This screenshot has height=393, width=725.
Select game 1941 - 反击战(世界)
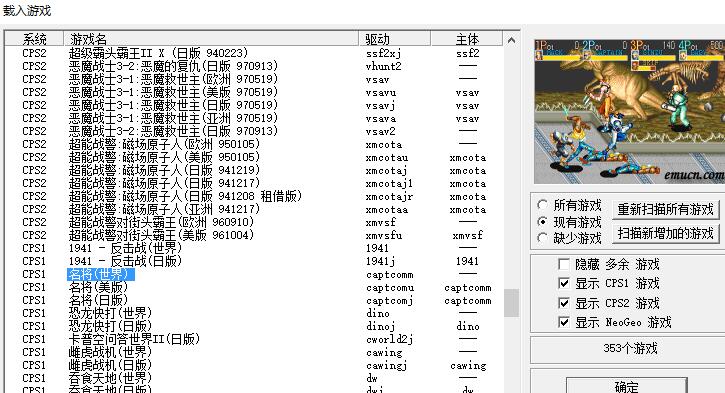(x=125, y=248)
